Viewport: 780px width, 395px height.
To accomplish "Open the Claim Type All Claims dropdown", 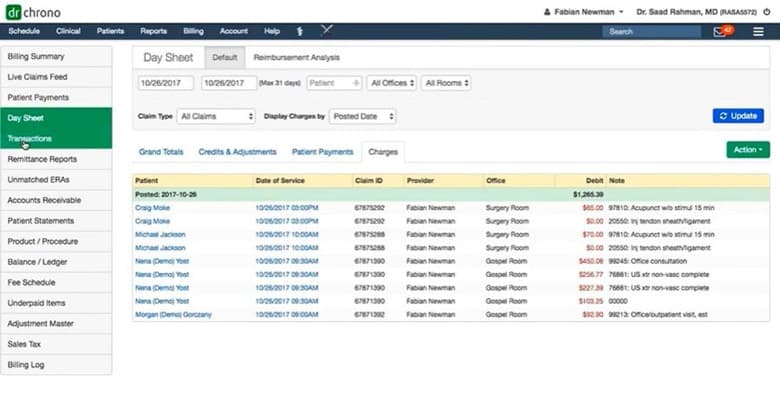I will point(216,116).
